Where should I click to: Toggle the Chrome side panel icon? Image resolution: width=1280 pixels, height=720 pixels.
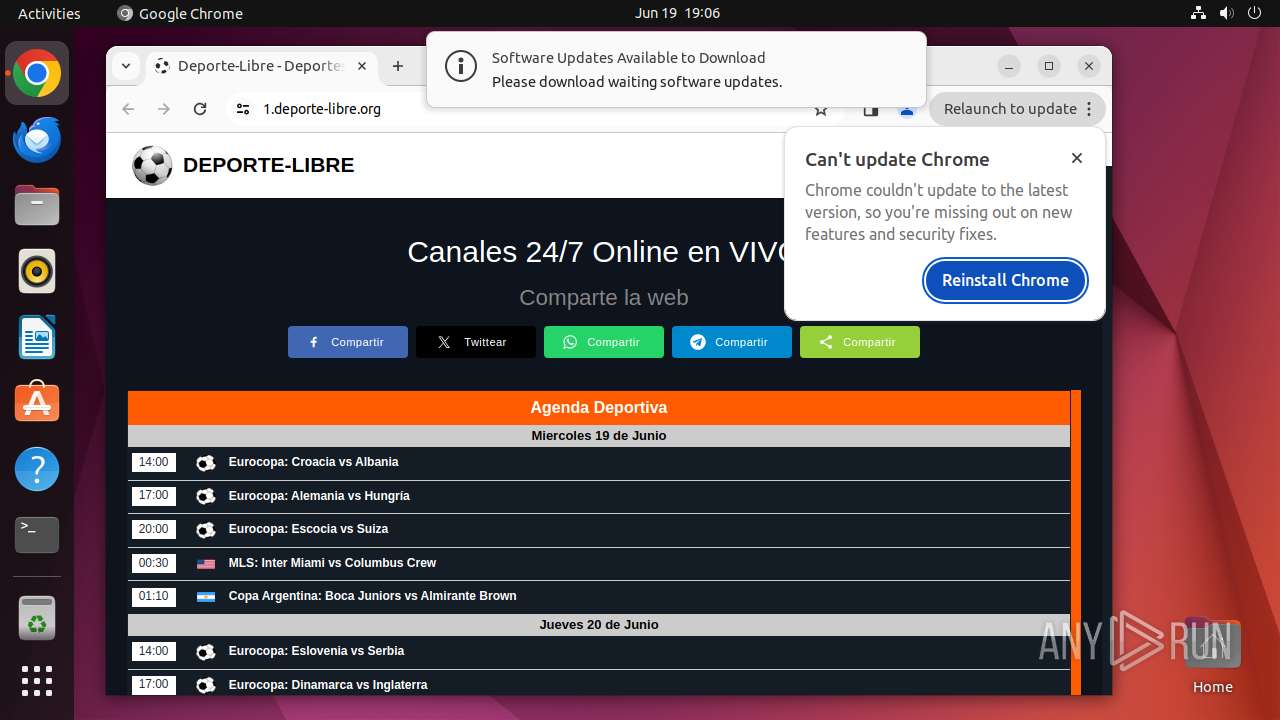871,109
